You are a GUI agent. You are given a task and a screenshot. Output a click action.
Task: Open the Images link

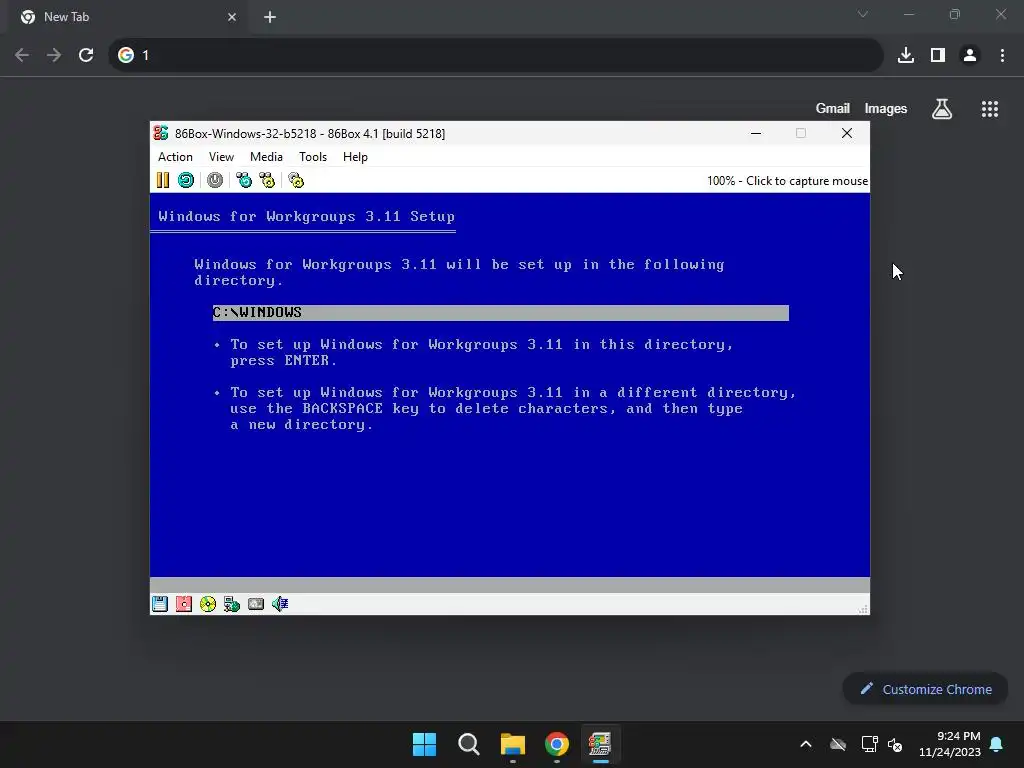point(886,108)
